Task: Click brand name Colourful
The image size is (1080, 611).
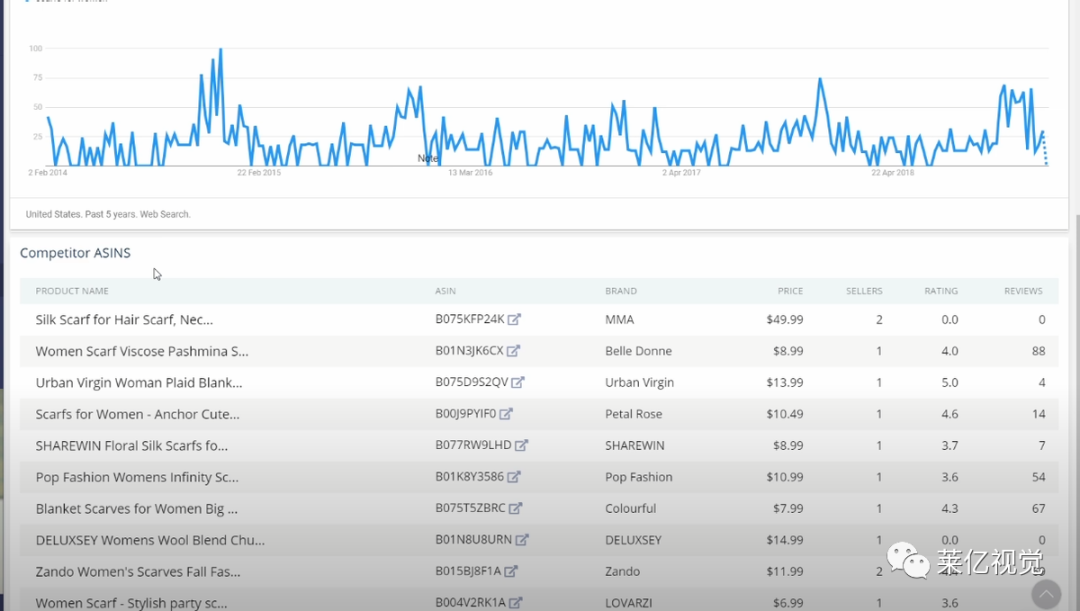Action: tap(631, 508)
